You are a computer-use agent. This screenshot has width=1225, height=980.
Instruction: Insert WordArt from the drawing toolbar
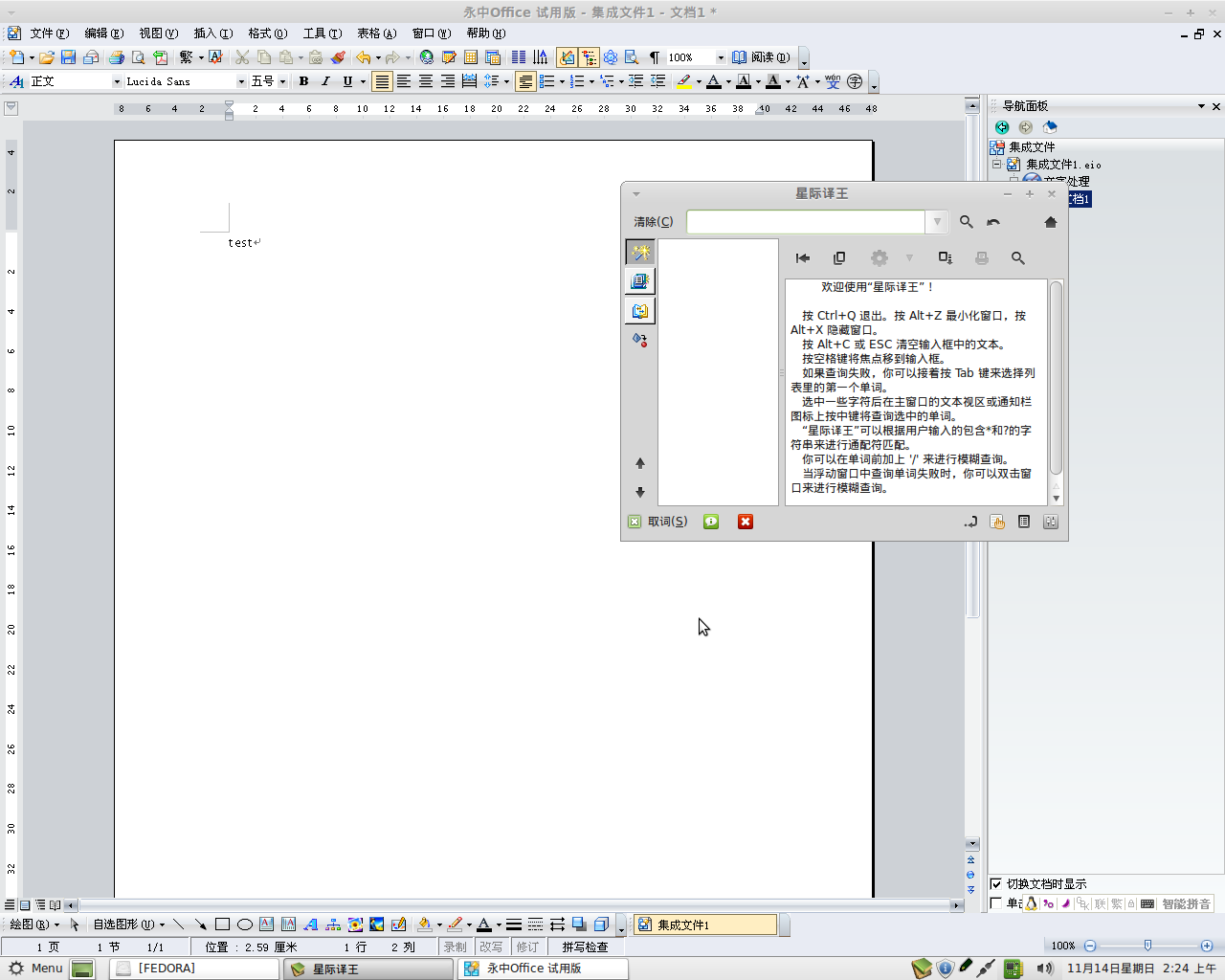[310, 924]
